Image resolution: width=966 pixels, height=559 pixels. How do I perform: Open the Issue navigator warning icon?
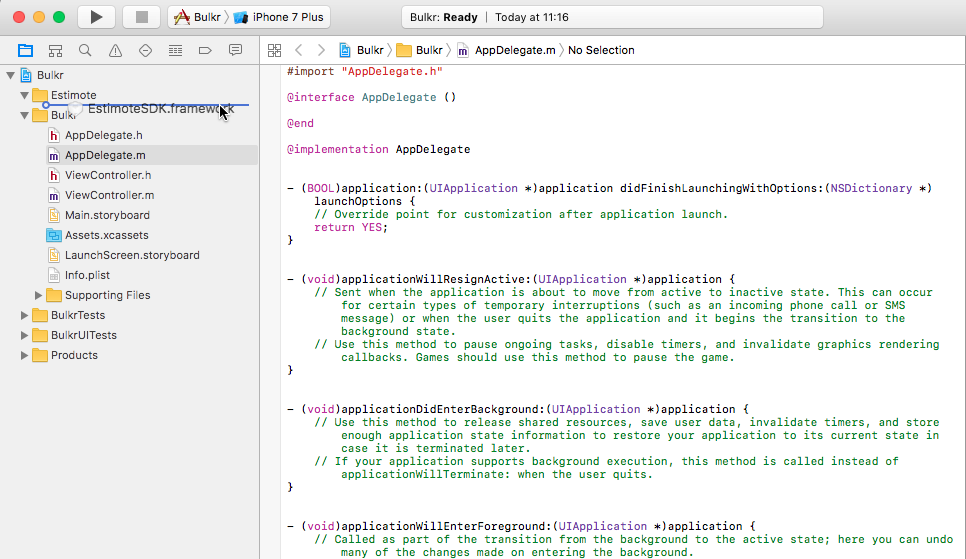point(115,51)
